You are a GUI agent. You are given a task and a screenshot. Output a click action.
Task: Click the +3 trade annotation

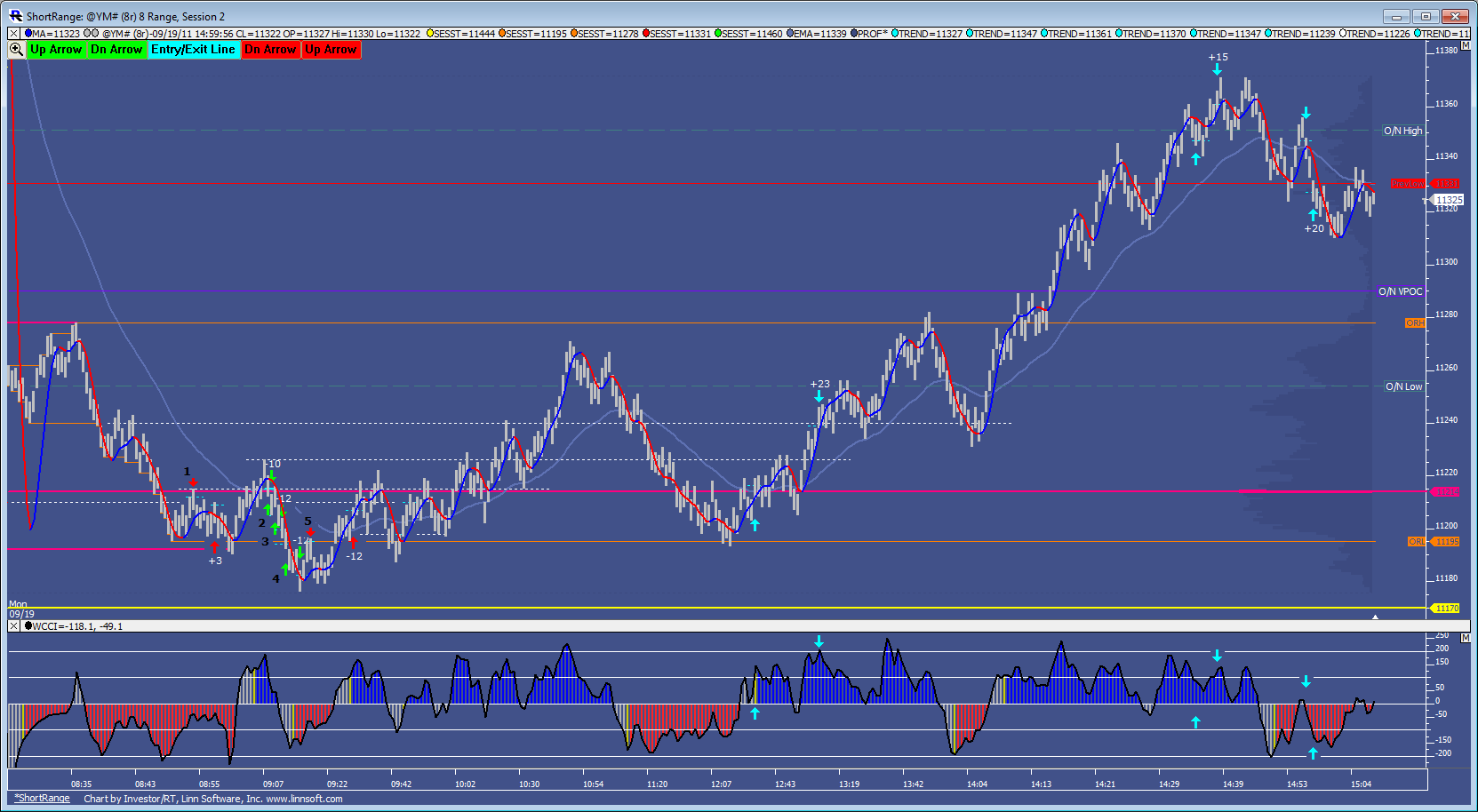[x=215, y=561]
